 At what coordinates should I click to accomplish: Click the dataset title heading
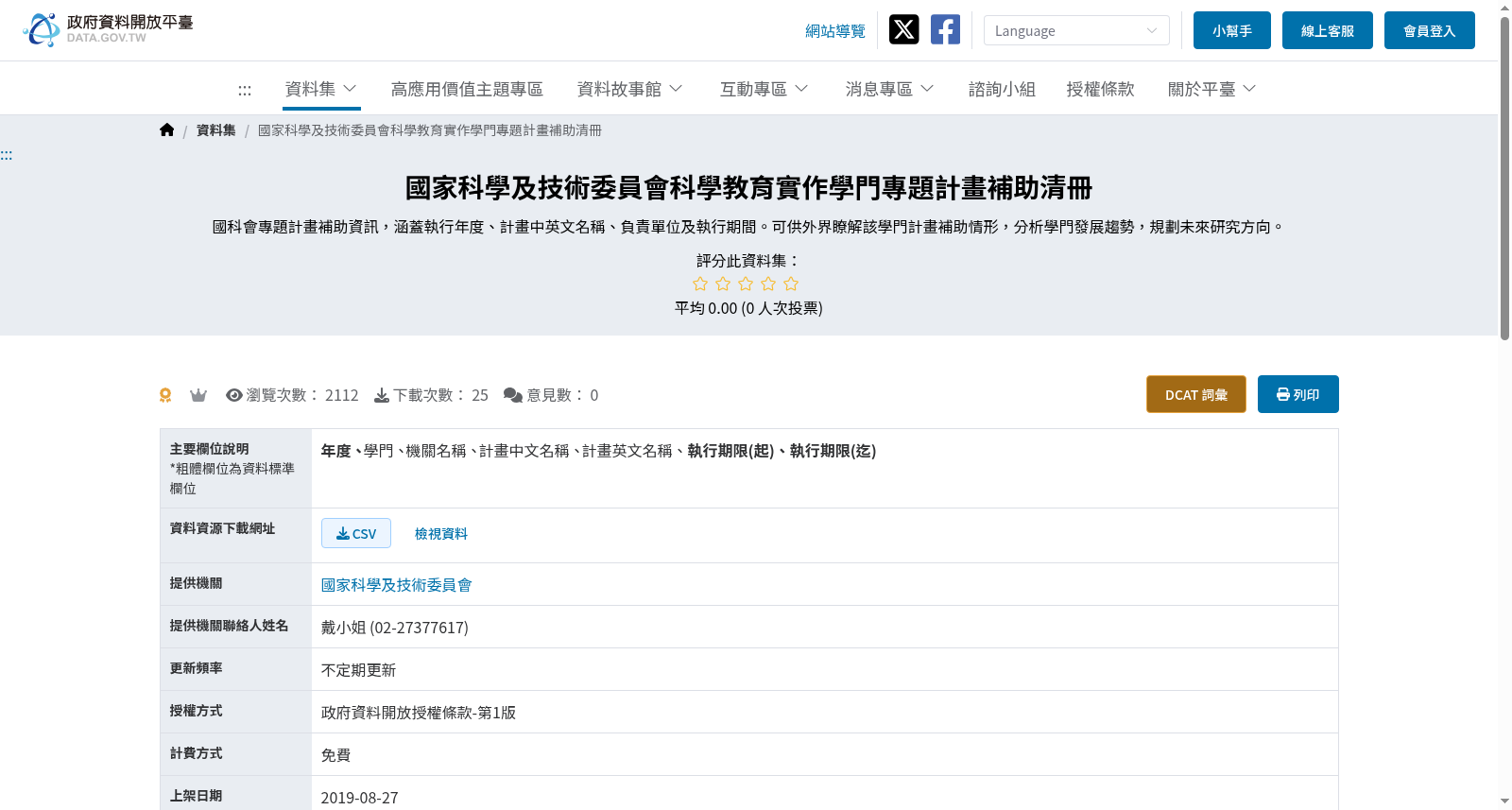coord(748,188)
